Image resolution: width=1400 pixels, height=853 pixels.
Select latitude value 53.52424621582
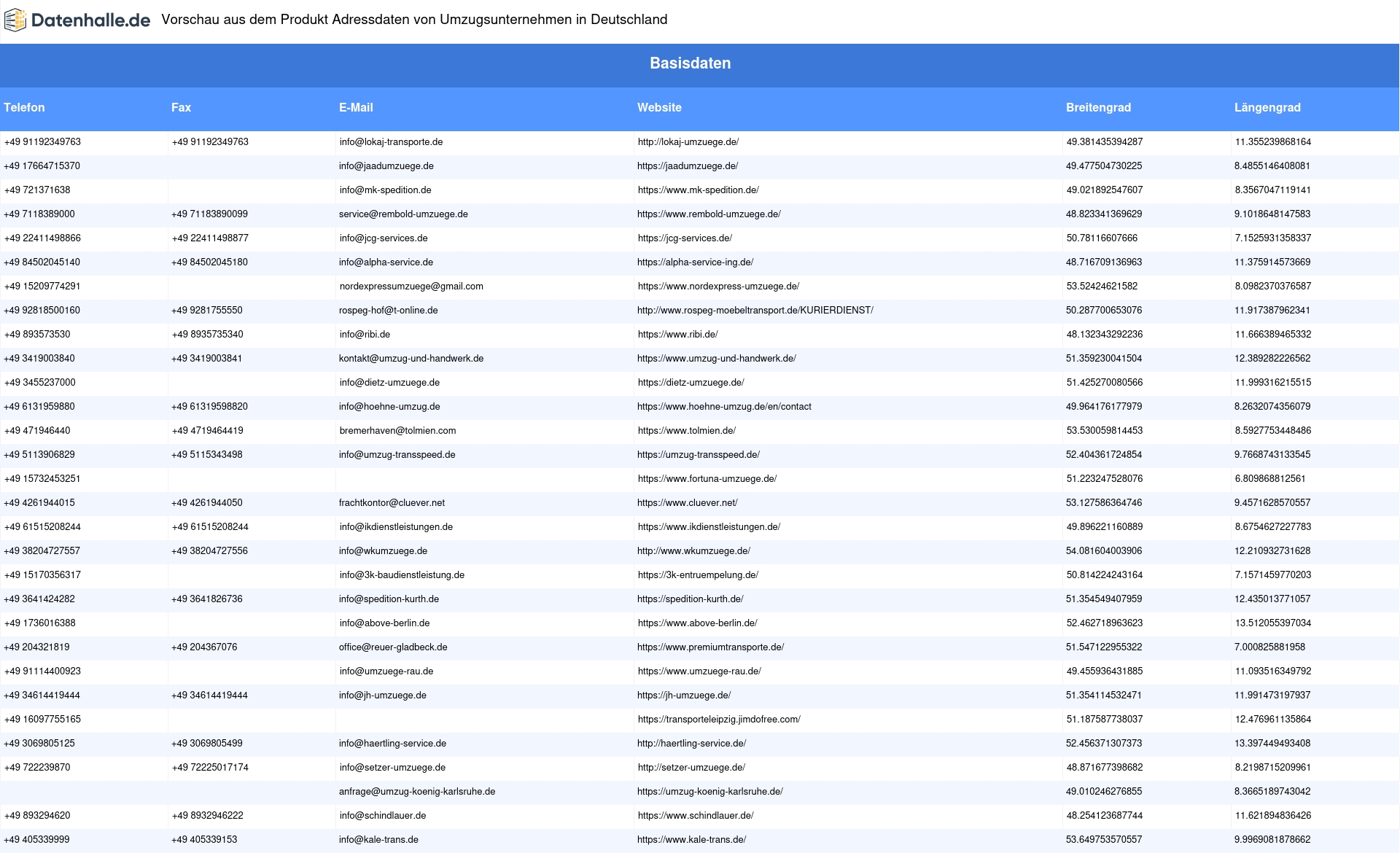pos(1102,287)
